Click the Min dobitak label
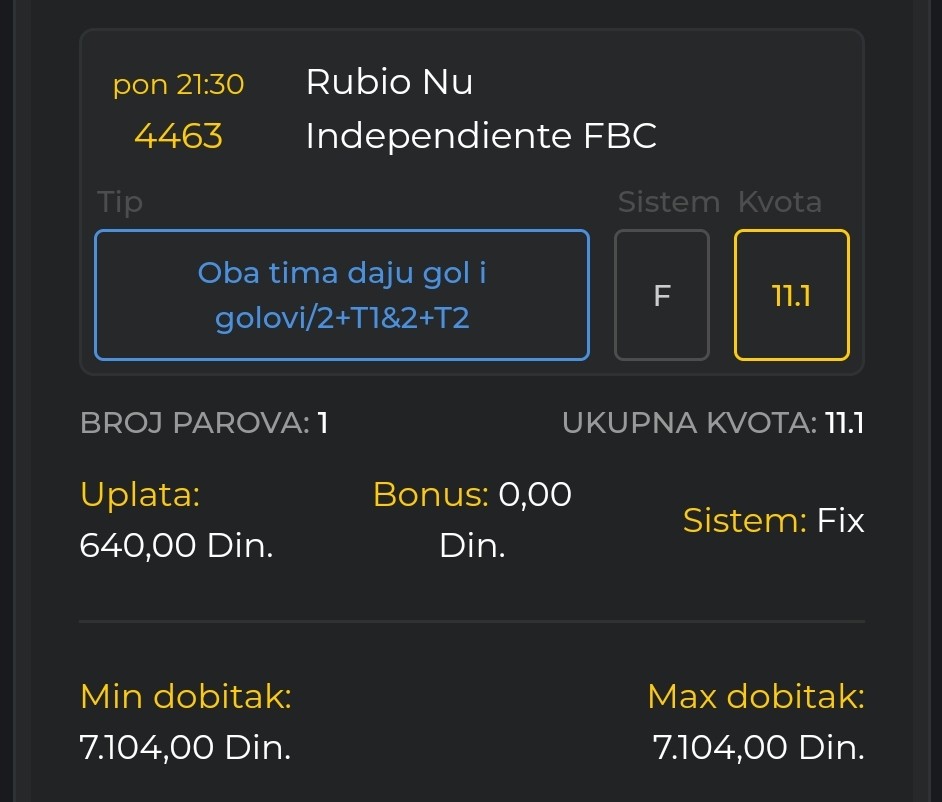Viewport: 942px width, 802px height. coord(186,697)
